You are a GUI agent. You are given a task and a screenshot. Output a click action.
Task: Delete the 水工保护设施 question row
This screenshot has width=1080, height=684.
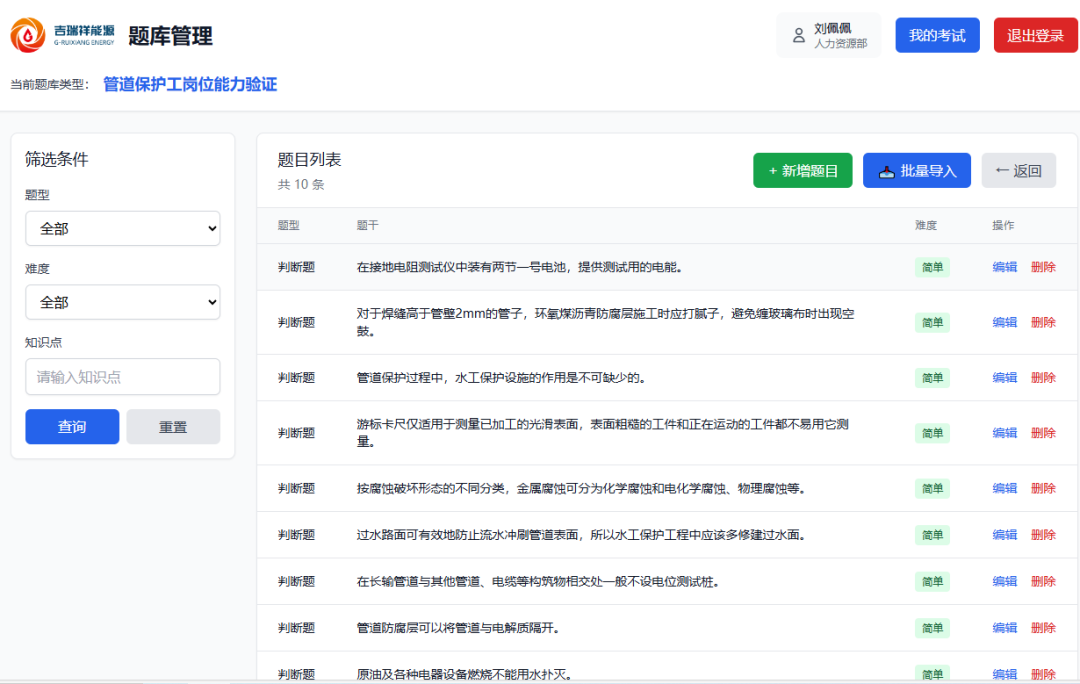tap(1043, 378)
